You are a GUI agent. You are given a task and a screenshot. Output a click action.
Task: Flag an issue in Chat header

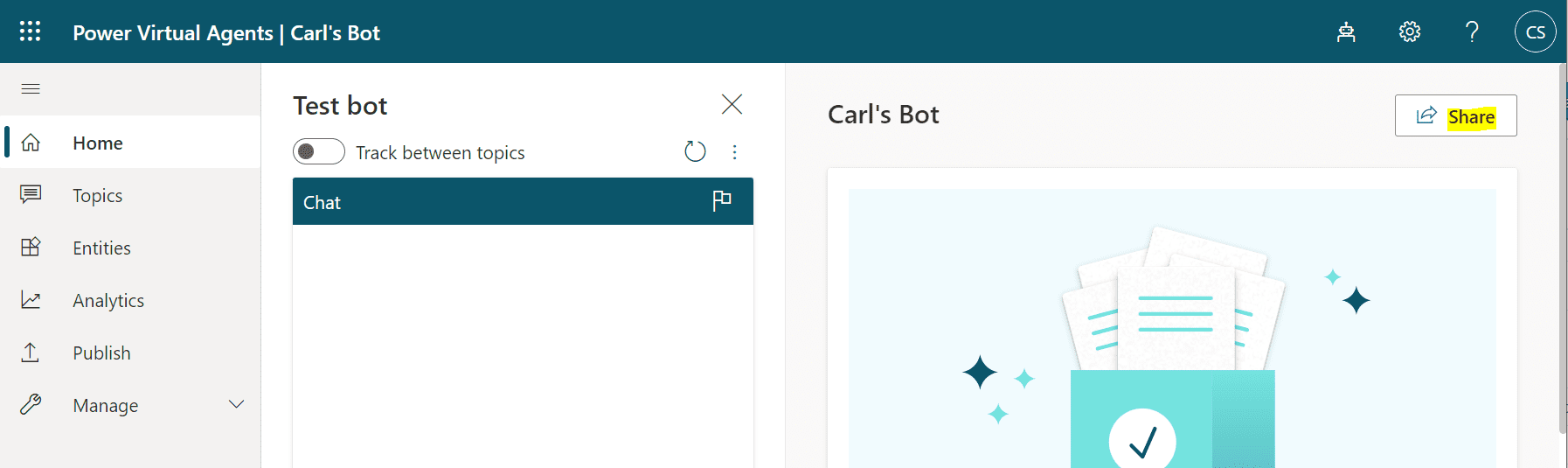722,201
